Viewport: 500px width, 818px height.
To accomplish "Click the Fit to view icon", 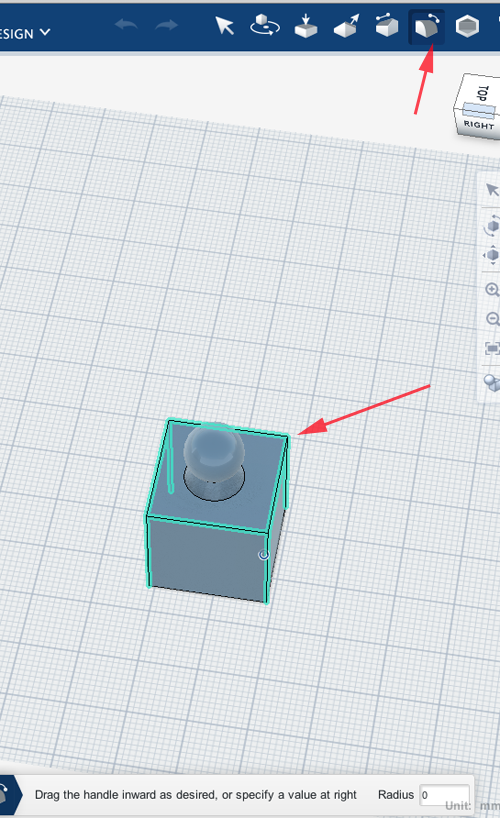I will point(492,348).
